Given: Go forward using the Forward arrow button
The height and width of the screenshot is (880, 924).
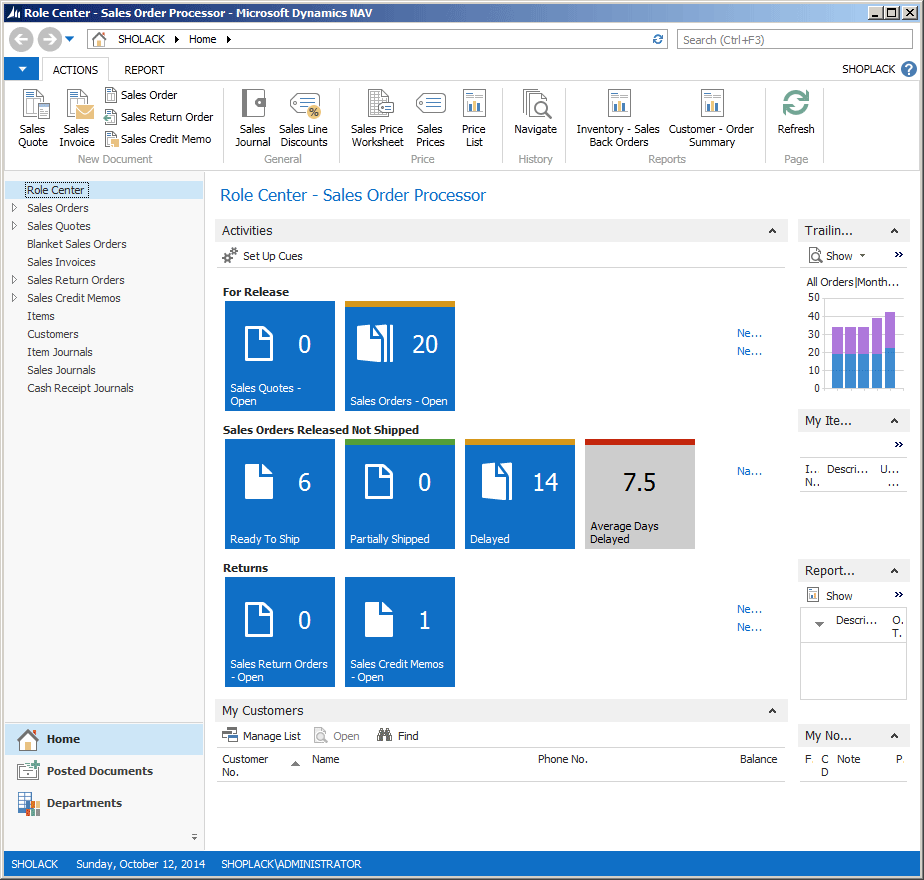Looking at the screenshot, I should click(50, 39).
